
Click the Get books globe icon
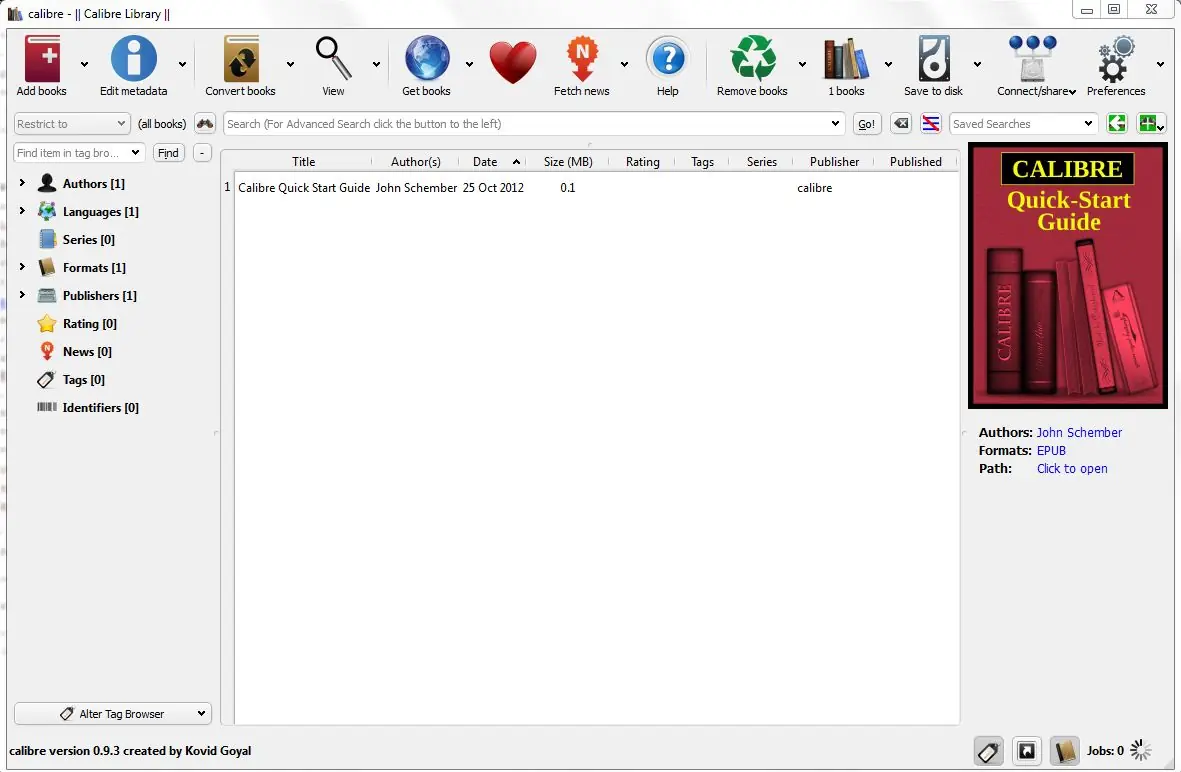(426, 59)
